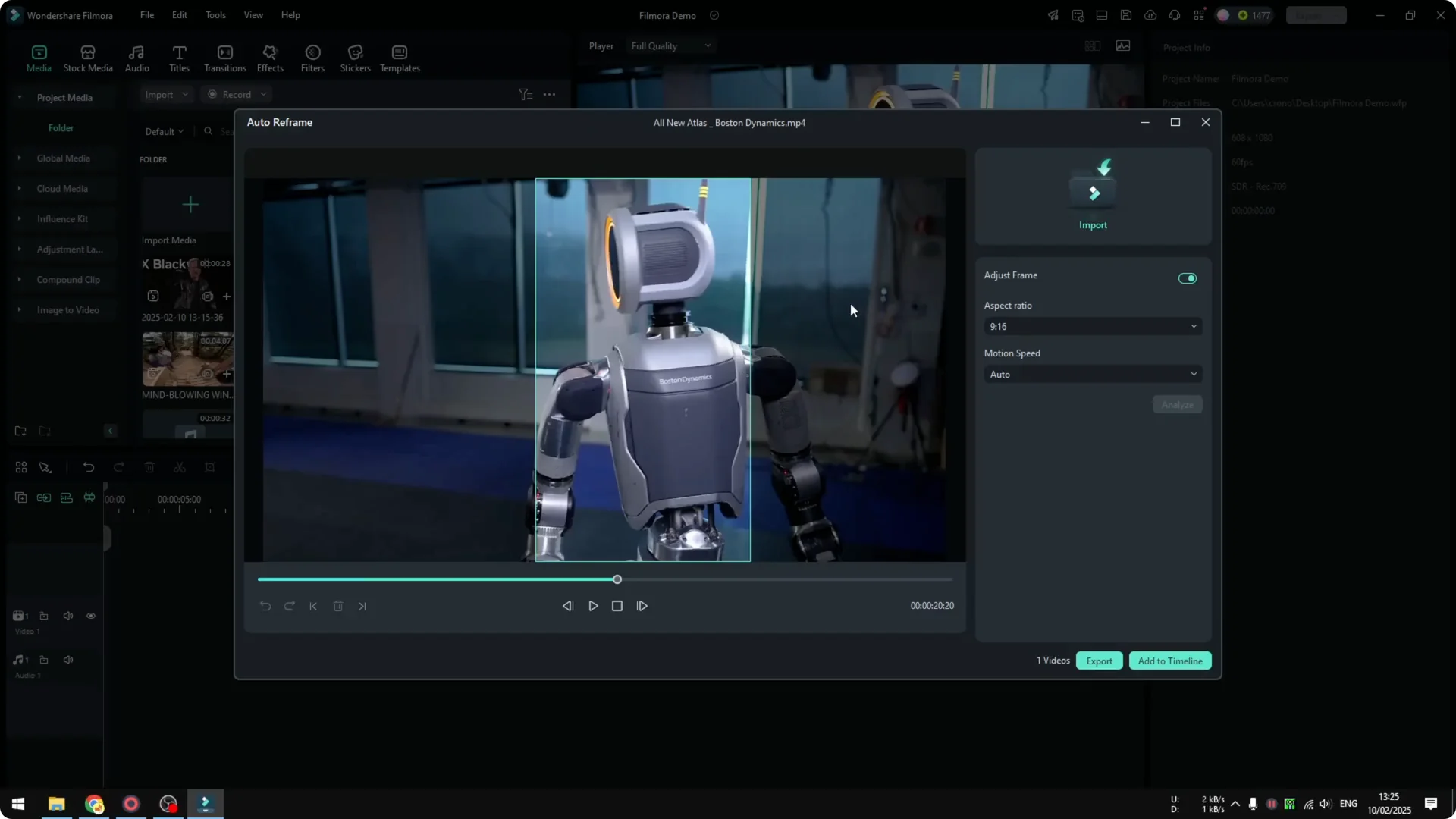Open the Default sort dropdown
1456x819 pixels.
tap(165, 132)
